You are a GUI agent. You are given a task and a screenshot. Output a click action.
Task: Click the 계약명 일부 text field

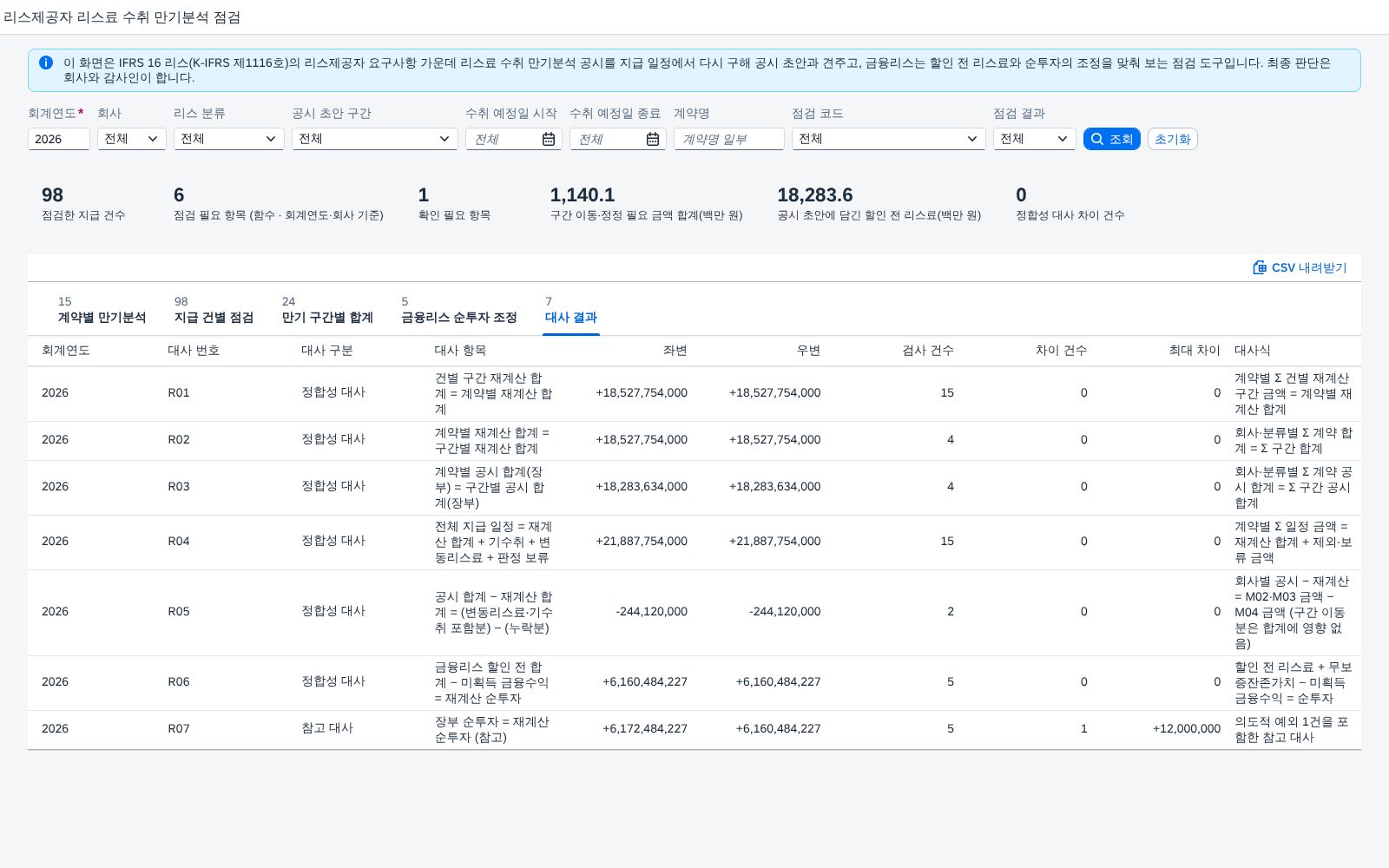coord(729,139)
